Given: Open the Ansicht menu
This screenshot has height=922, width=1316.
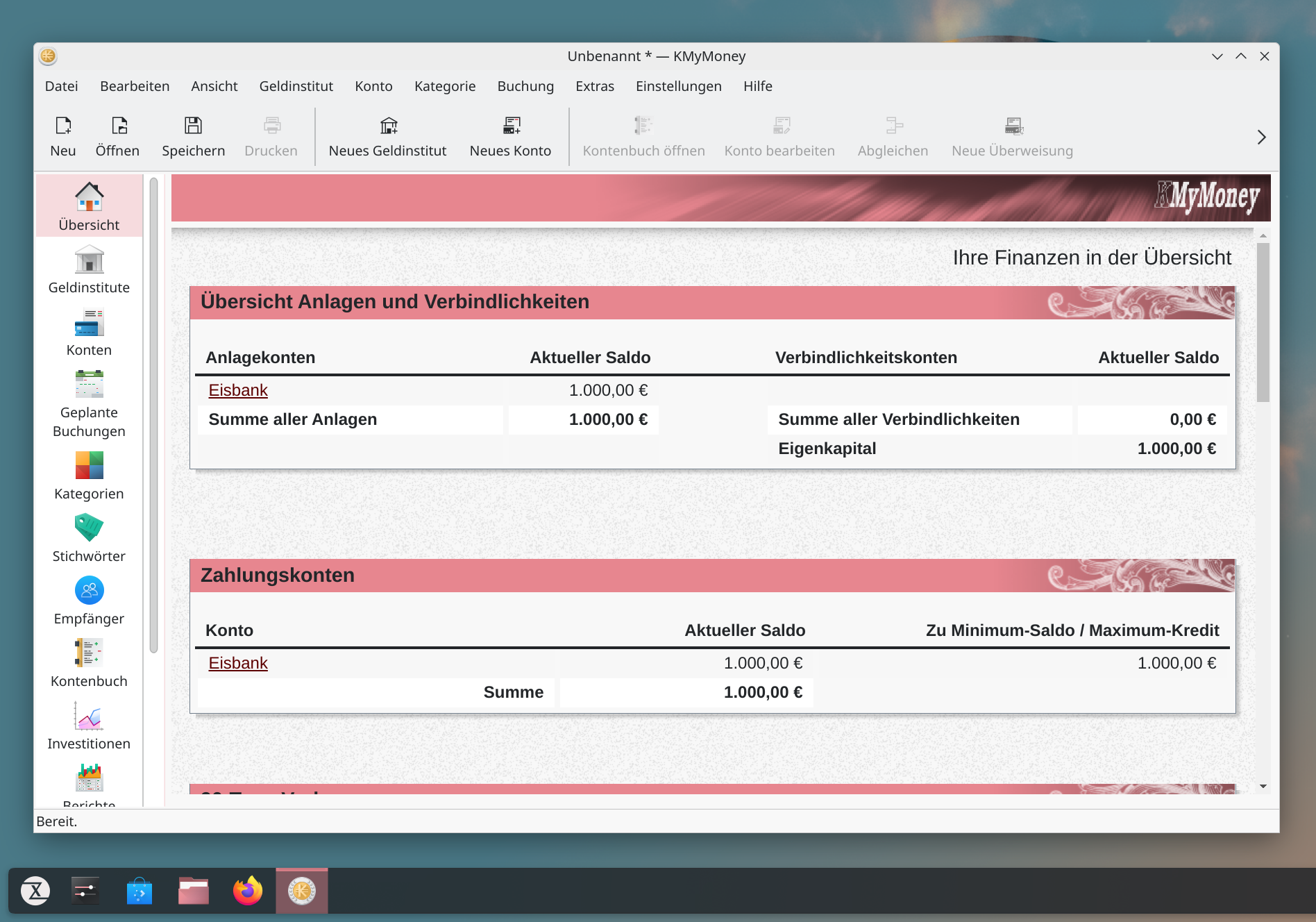Looking at the screenshot, I should click(x=214, y=86).
